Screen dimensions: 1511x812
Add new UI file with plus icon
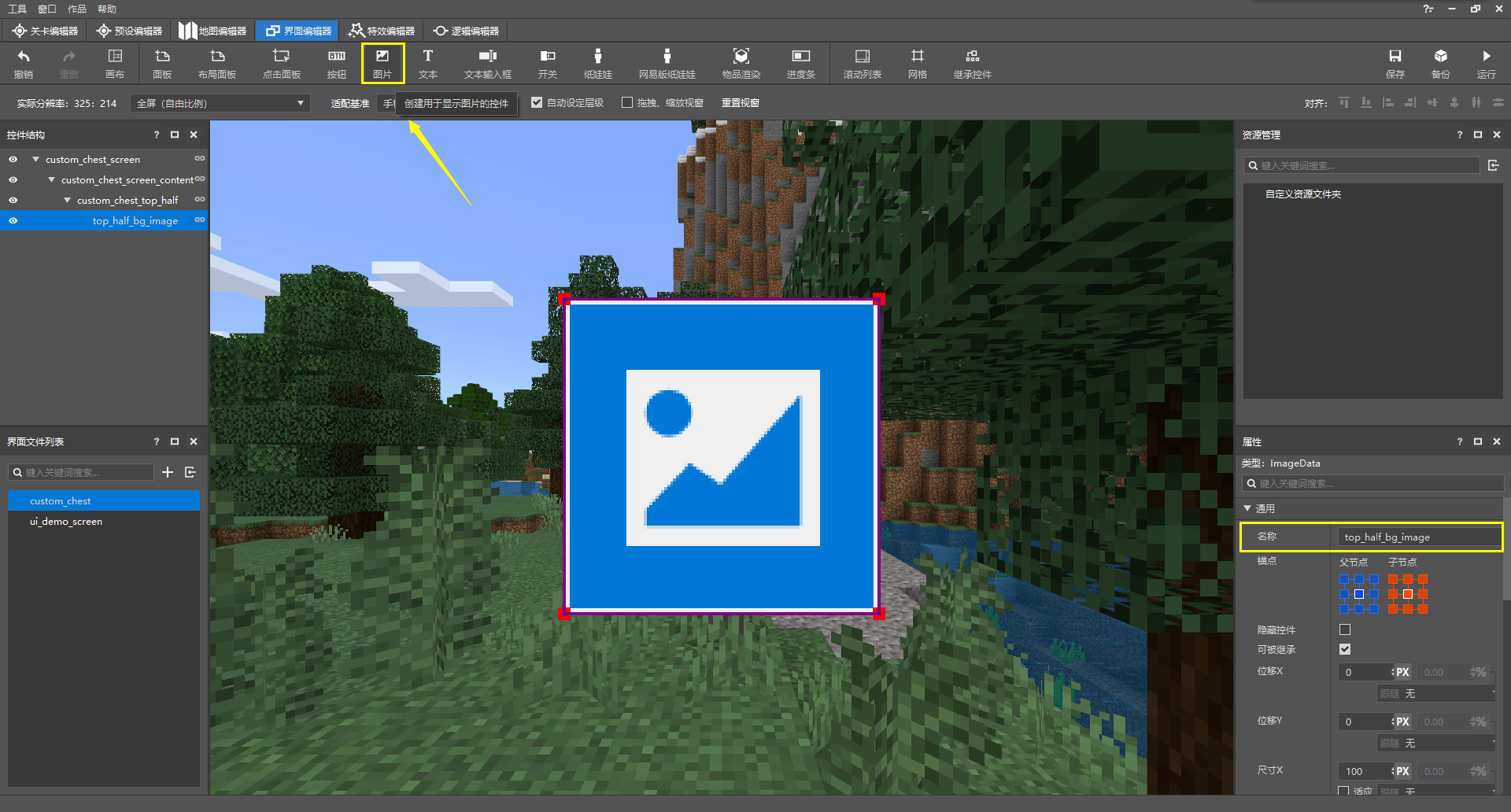coord(168,472)
